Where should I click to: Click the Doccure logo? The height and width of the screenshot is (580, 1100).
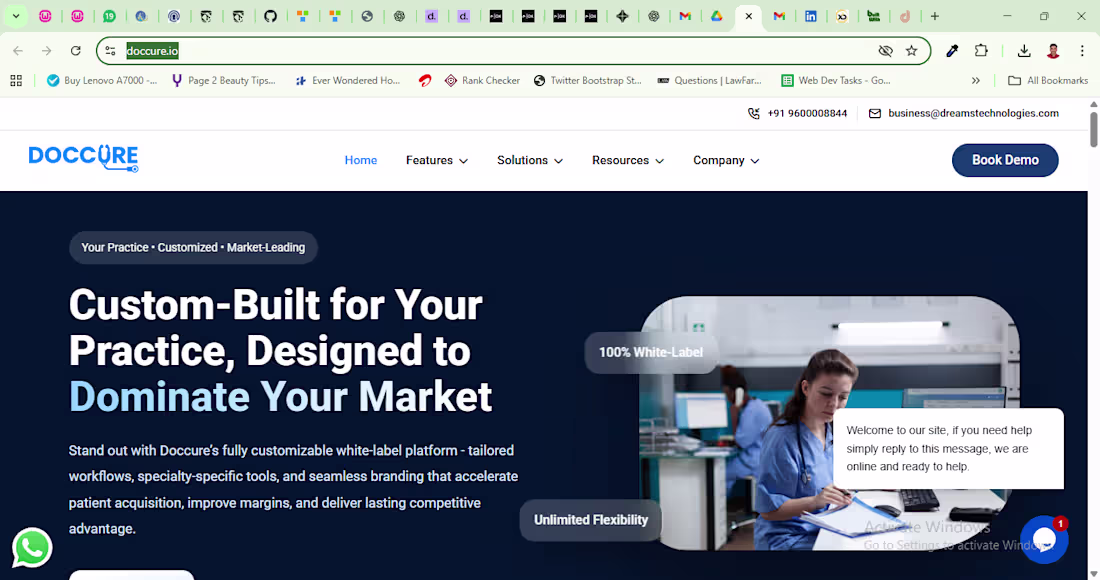[83, 158]
